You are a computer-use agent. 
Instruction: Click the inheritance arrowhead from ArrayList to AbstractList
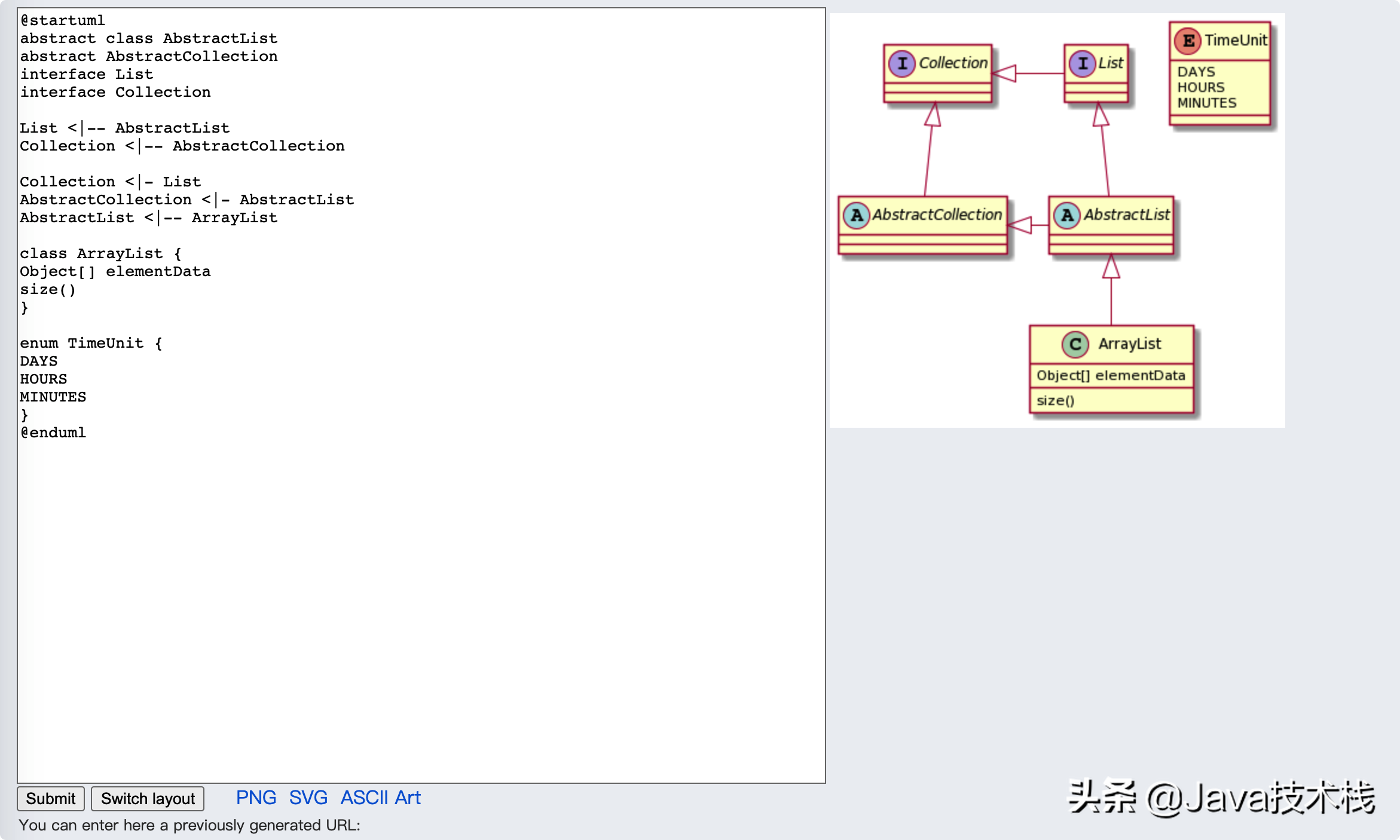[1111, 266]
